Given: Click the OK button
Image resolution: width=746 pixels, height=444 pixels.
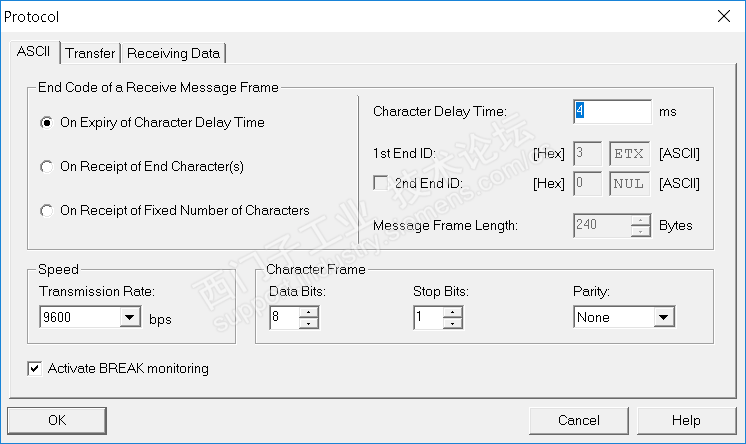Looking at the screenshot, I should 57,420.
